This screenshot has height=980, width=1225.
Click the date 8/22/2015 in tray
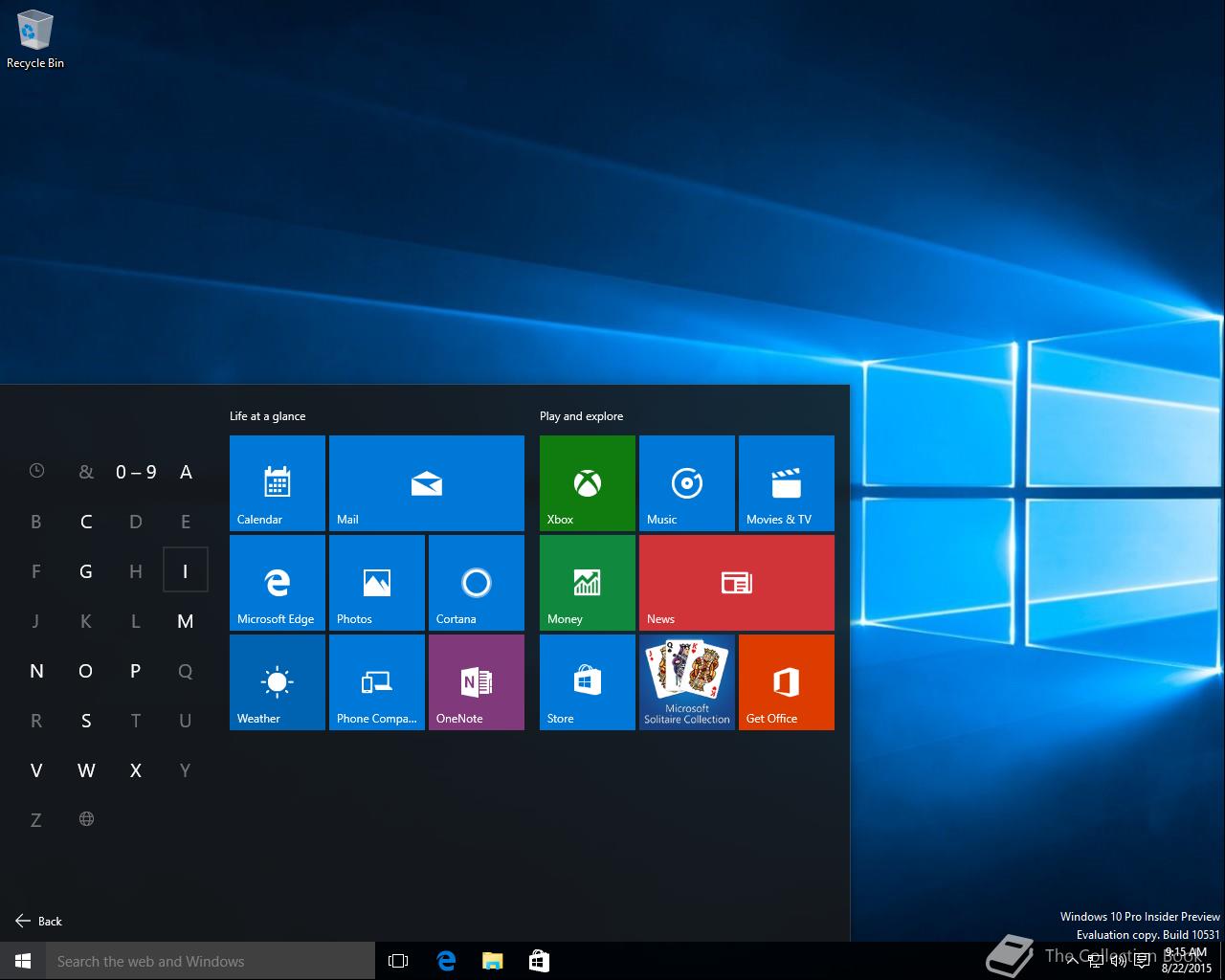[x=1186, y=969]
